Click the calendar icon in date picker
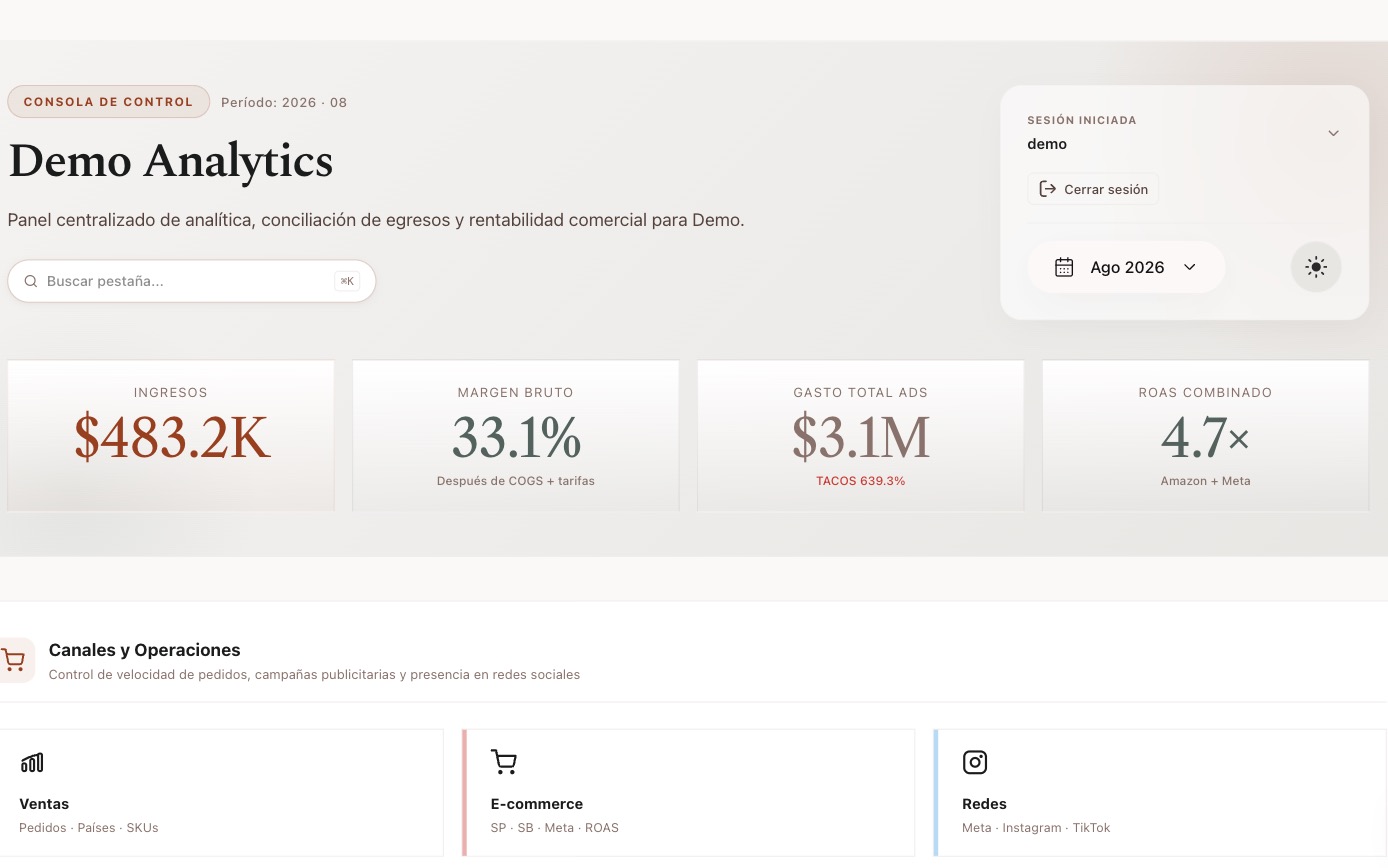Screen dimensions: 1388x868 [1064, 267]
